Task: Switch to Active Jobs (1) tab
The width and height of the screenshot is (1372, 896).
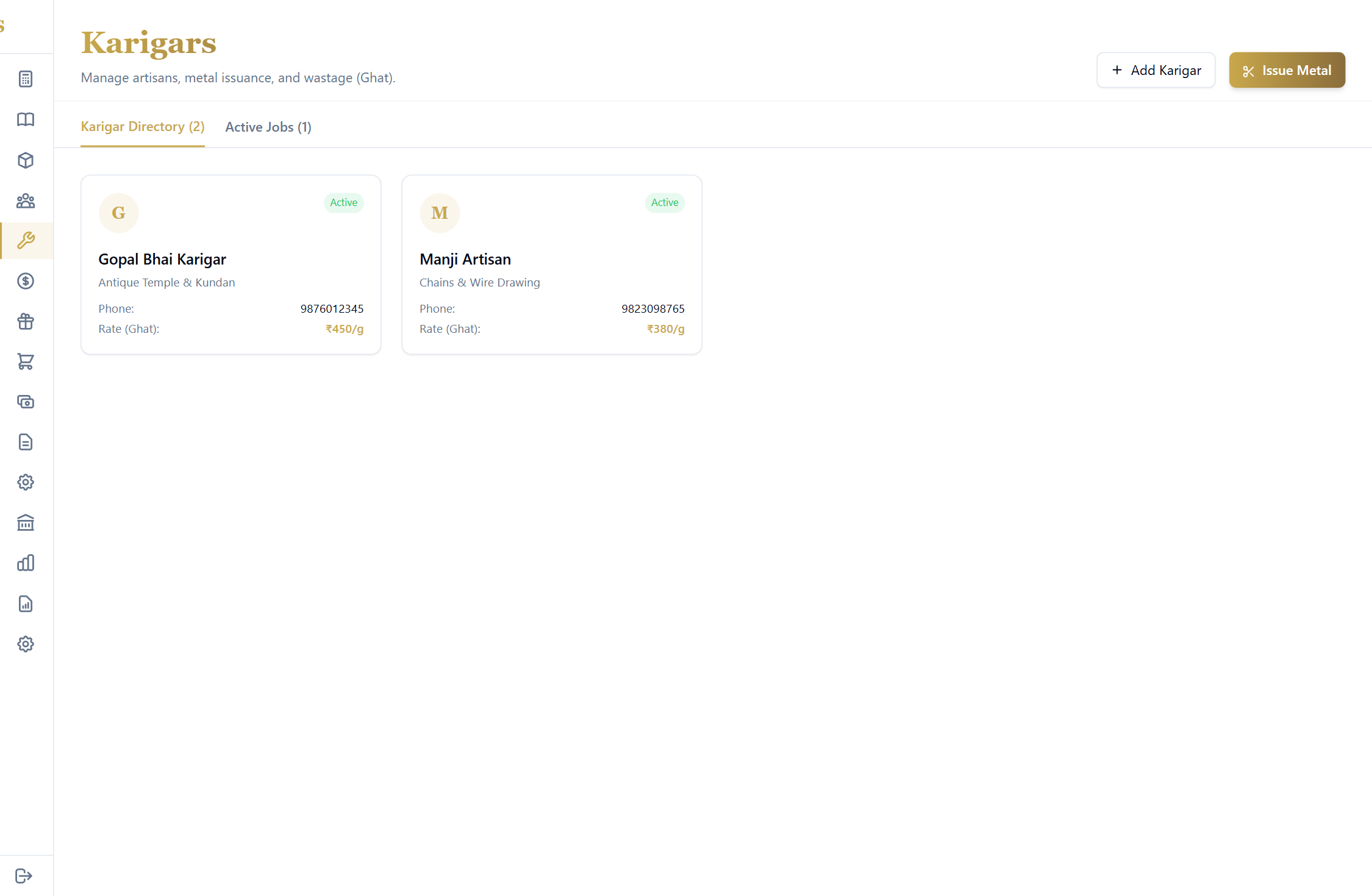Action: click(x=268, y=127)
